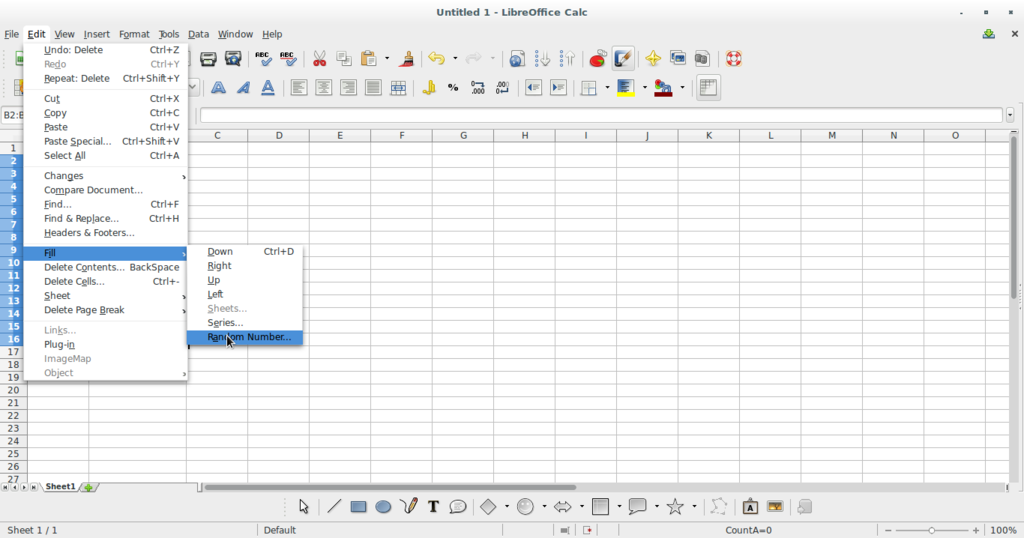This screenshot has height=538, width=1024.
Task: Open the Undo history dropdown
Action: point(455,59)
